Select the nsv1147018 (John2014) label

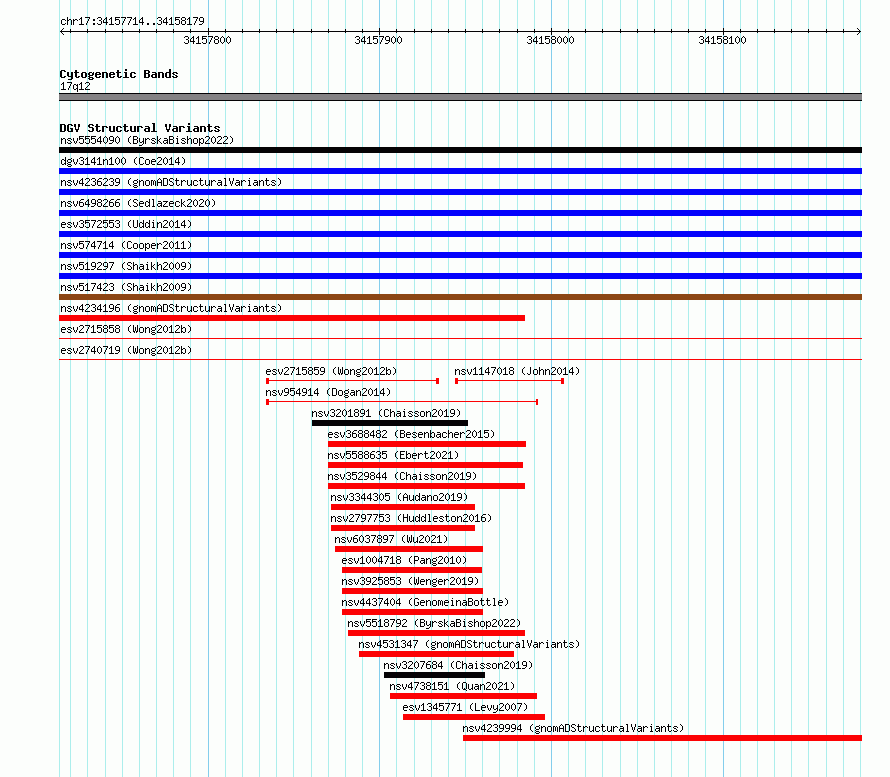pyautogui.click(x=517, y=371)
